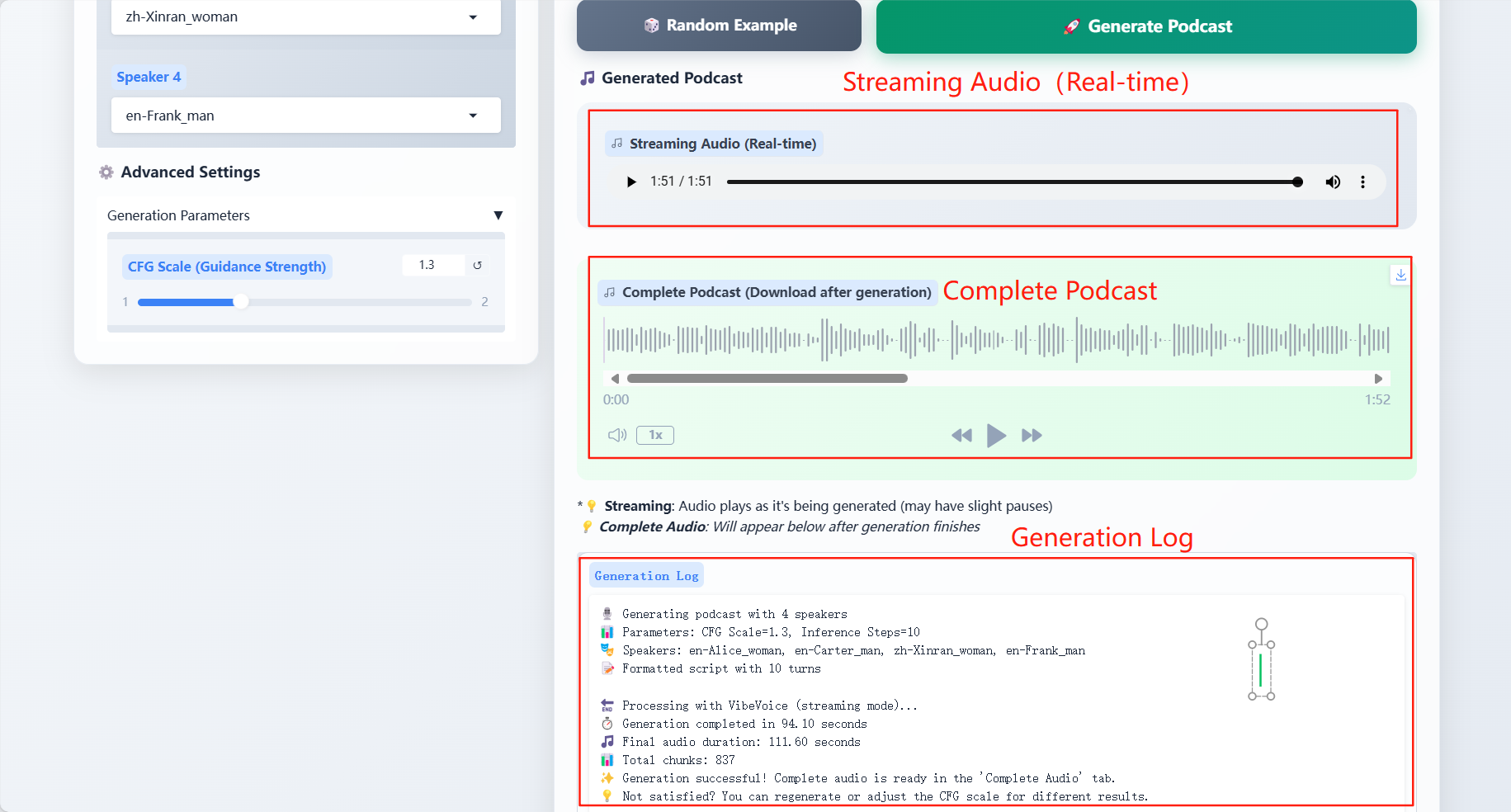Open the zh-Xinran_woman speaker dropdown

[305, 17]
